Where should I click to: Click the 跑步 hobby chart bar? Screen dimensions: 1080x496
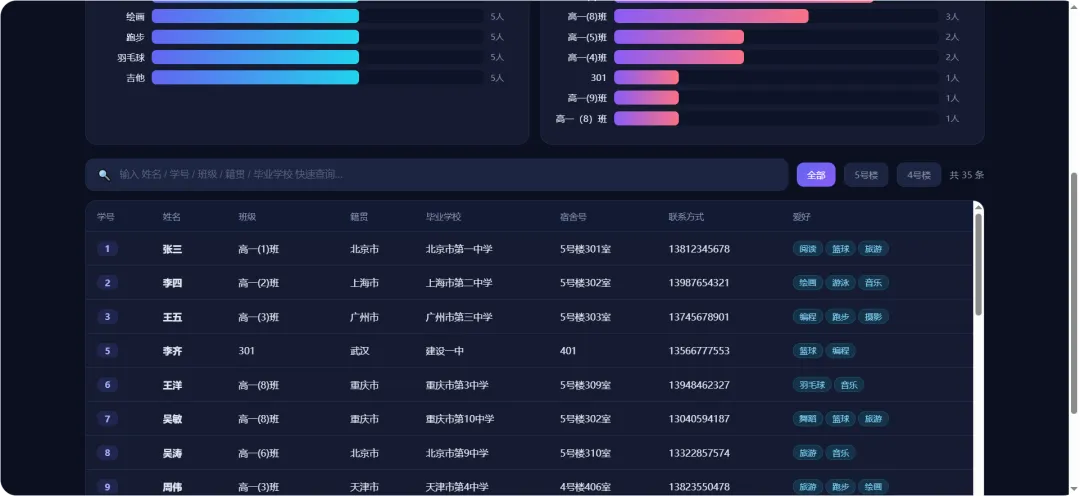(x=256, y=37)
